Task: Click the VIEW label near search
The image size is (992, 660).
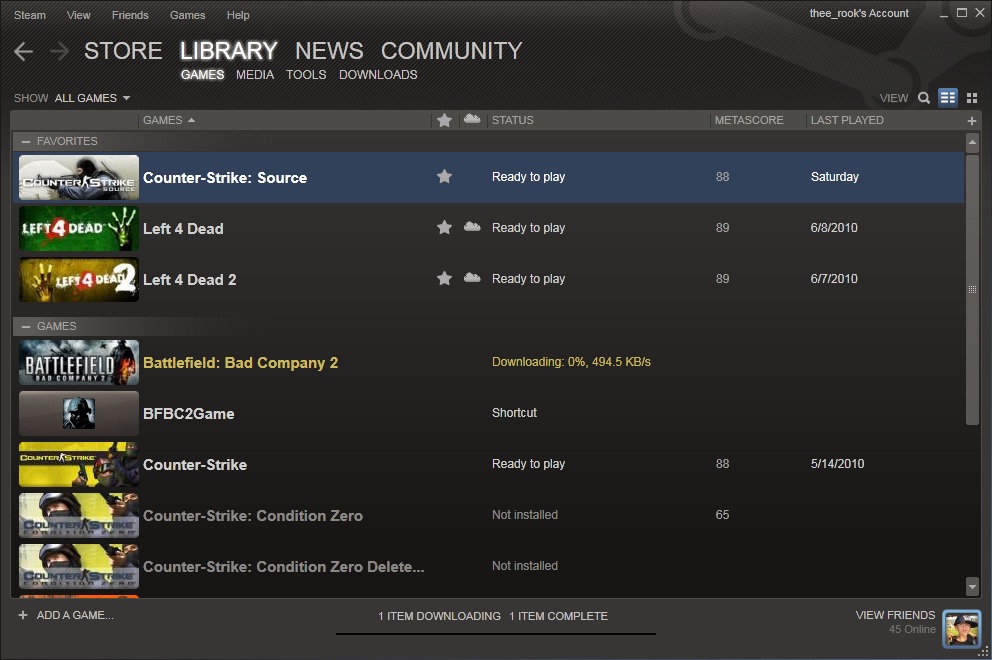Action: 893,98
